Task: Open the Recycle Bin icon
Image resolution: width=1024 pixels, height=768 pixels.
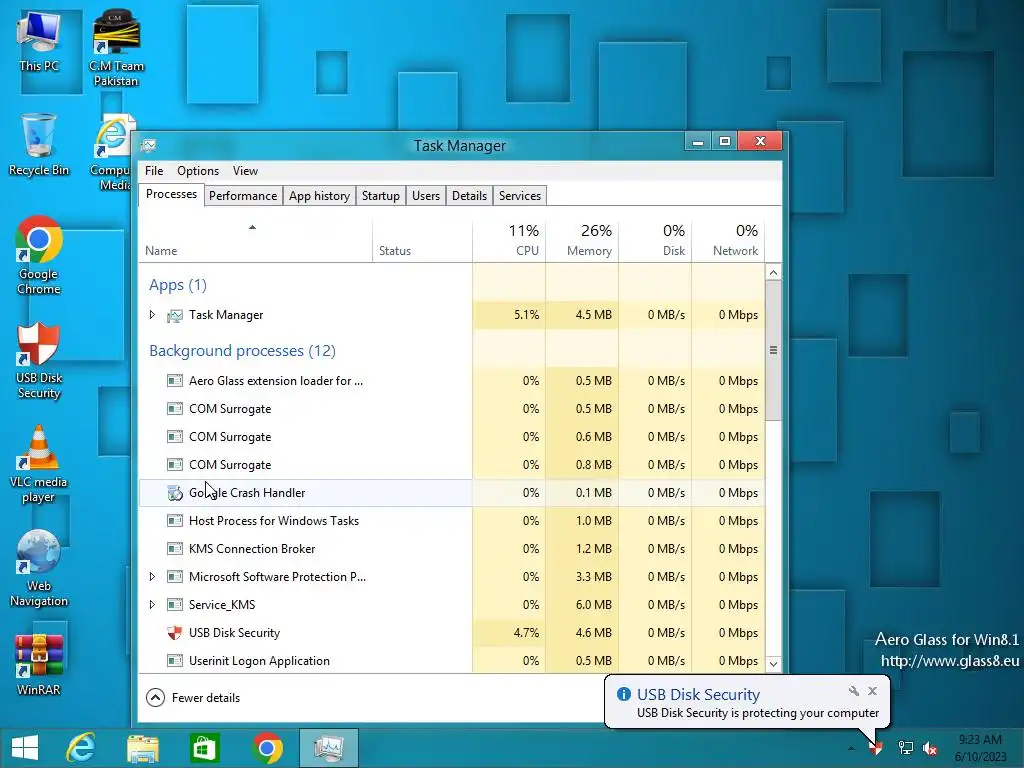Action: point(39,144)
